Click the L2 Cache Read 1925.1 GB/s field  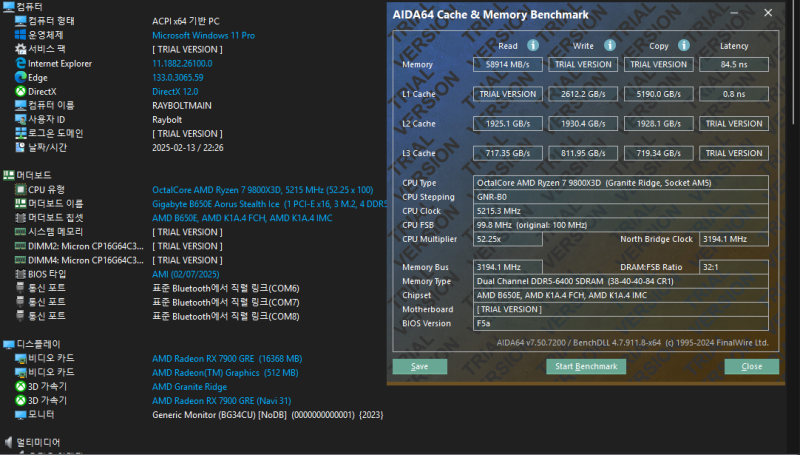click(x=508, y=123)
